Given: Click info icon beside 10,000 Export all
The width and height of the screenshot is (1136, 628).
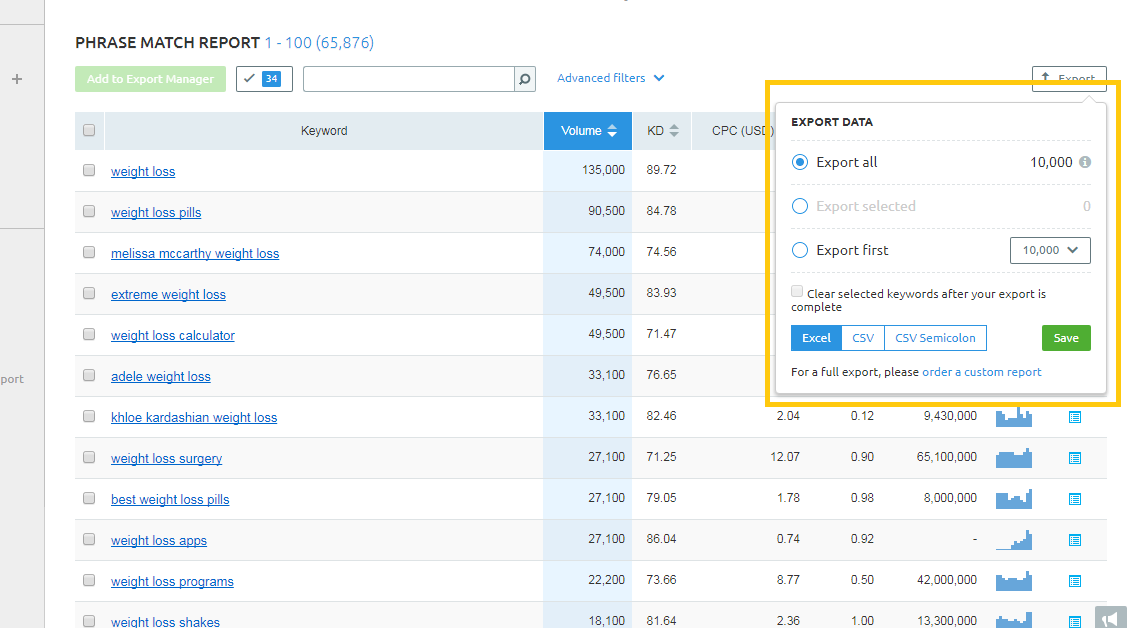Looking at the screenshot, I should click(1085, 162).
